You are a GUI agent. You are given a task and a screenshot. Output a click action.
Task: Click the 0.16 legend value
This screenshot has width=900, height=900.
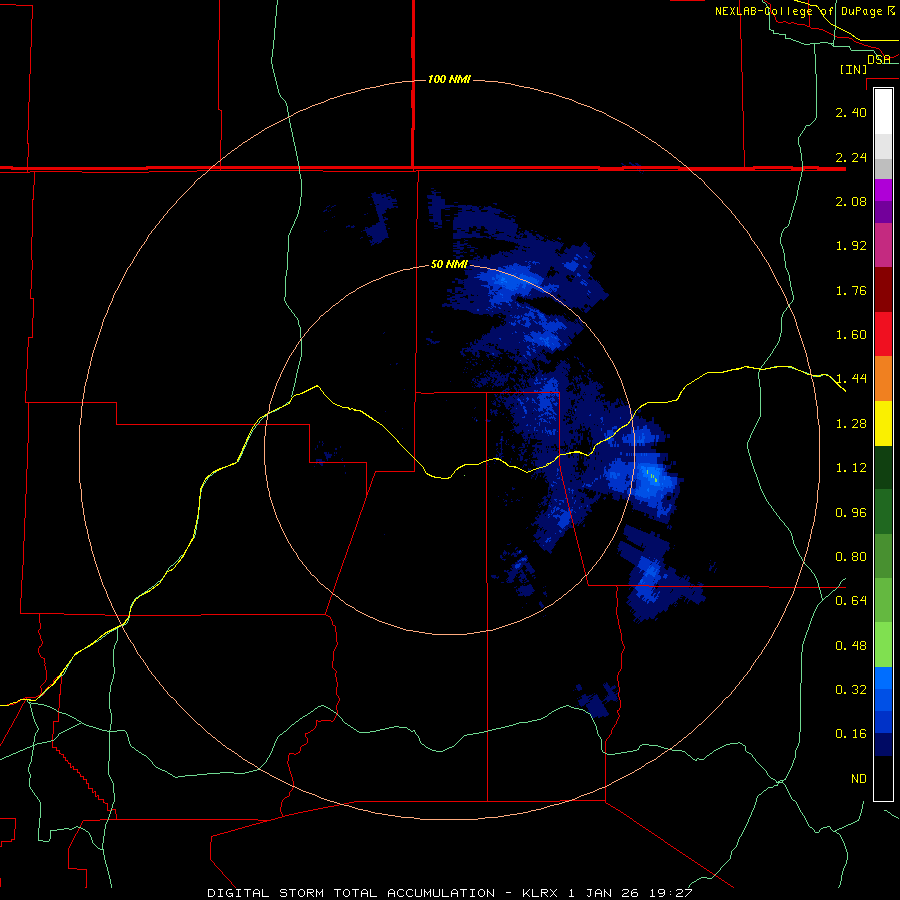pyautogui.click(x=851, y=734)
